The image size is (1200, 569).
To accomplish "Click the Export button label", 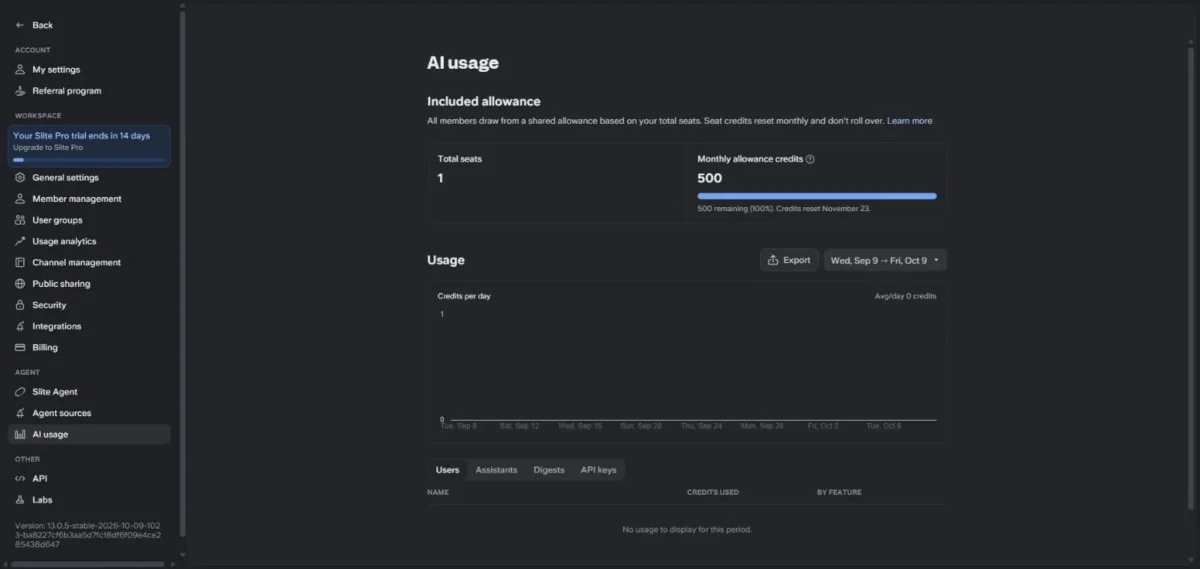I will [797, 260].
